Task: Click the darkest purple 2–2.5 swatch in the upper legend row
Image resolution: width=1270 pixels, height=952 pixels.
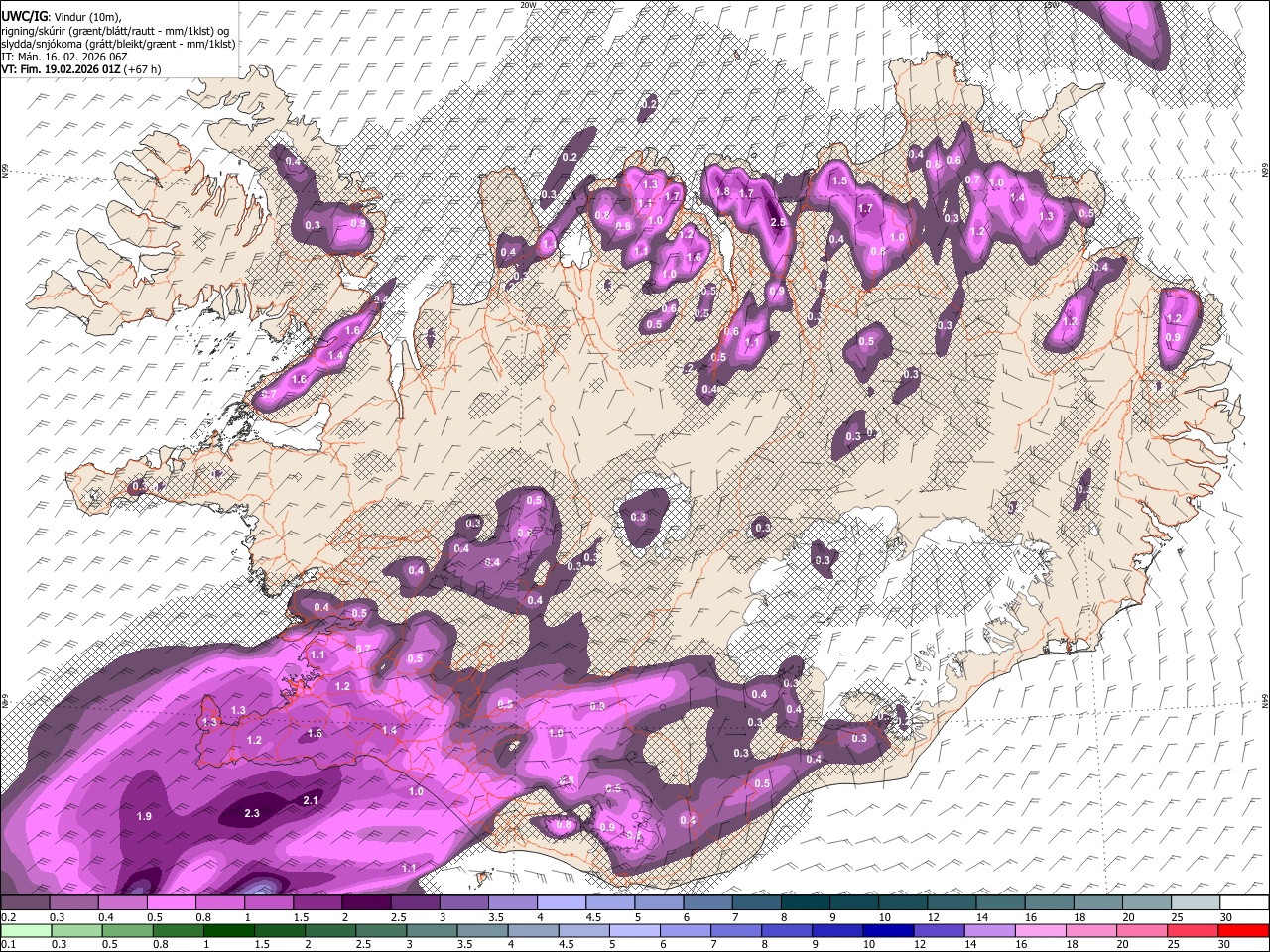Action: coord(366,903)
